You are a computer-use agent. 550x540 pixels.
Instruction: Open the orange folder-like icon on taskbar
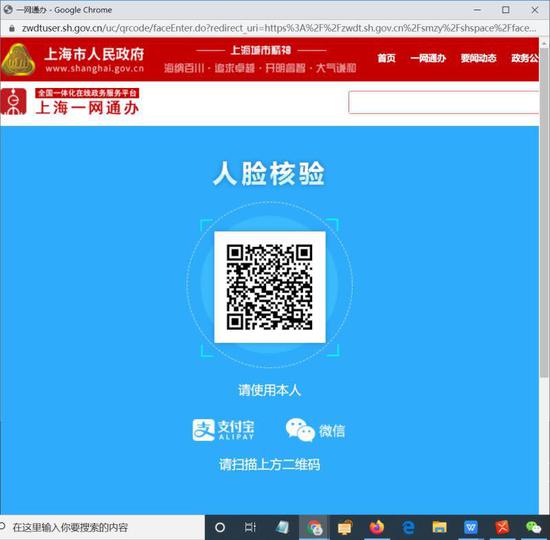pos(345,527)
